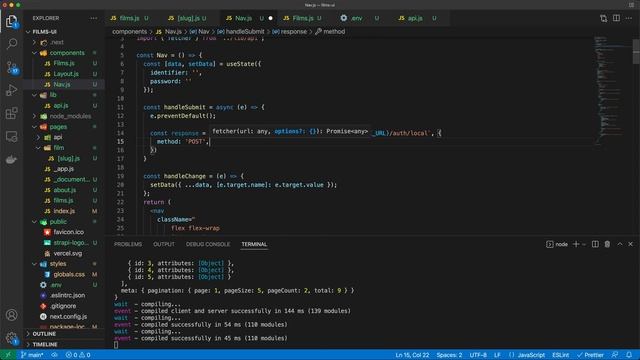Screen dimensions: 640x360
Task: Click editor vertical scrollbar thumb
Action: pos(636,51)
